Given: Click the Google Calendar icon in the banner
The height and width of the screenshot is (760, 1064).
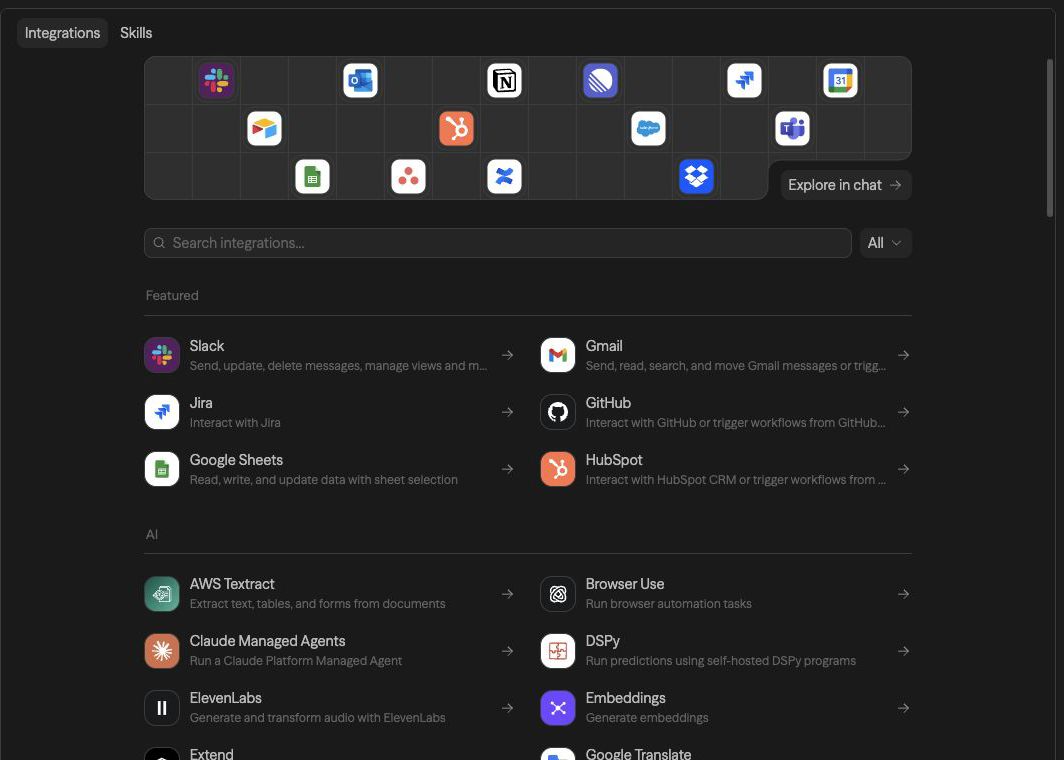Looking at the screenshot, I should click(840, 81).
